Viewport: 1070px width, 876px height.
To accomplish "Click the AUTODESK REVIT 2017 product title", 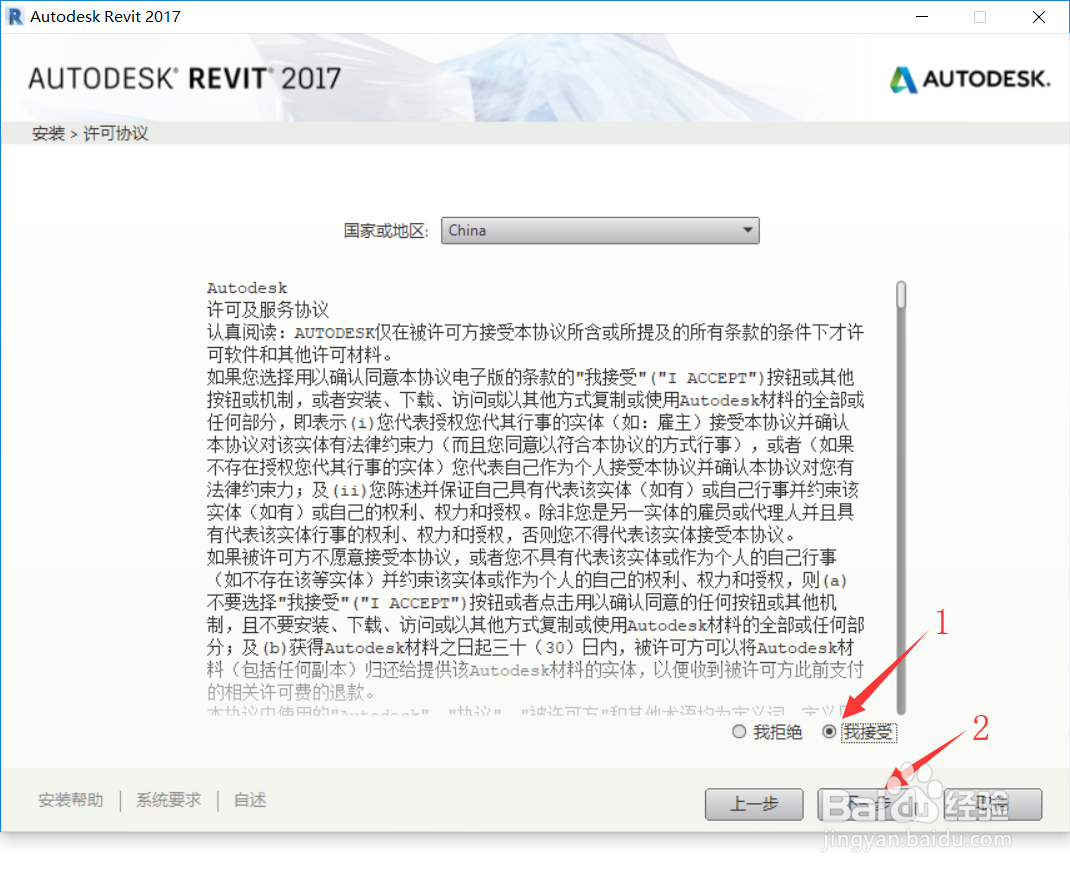I will [x=184, y=78].
